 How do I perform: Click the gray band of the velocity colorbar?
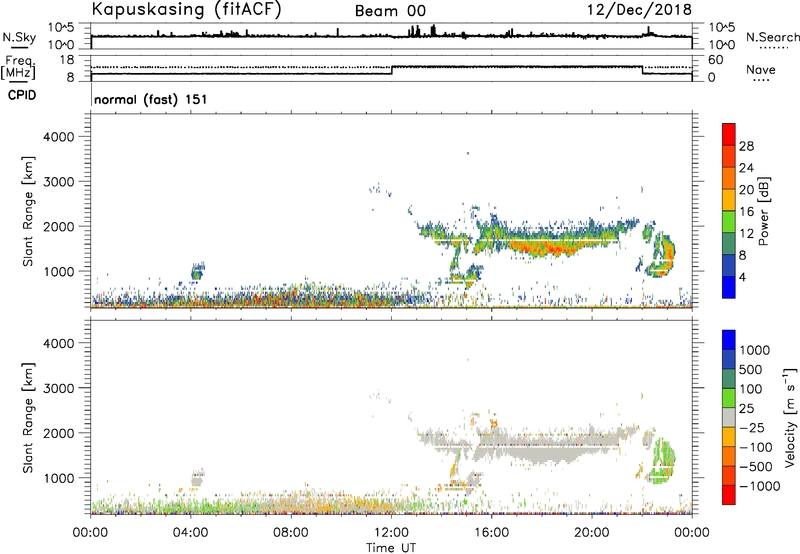coord(729,418)
